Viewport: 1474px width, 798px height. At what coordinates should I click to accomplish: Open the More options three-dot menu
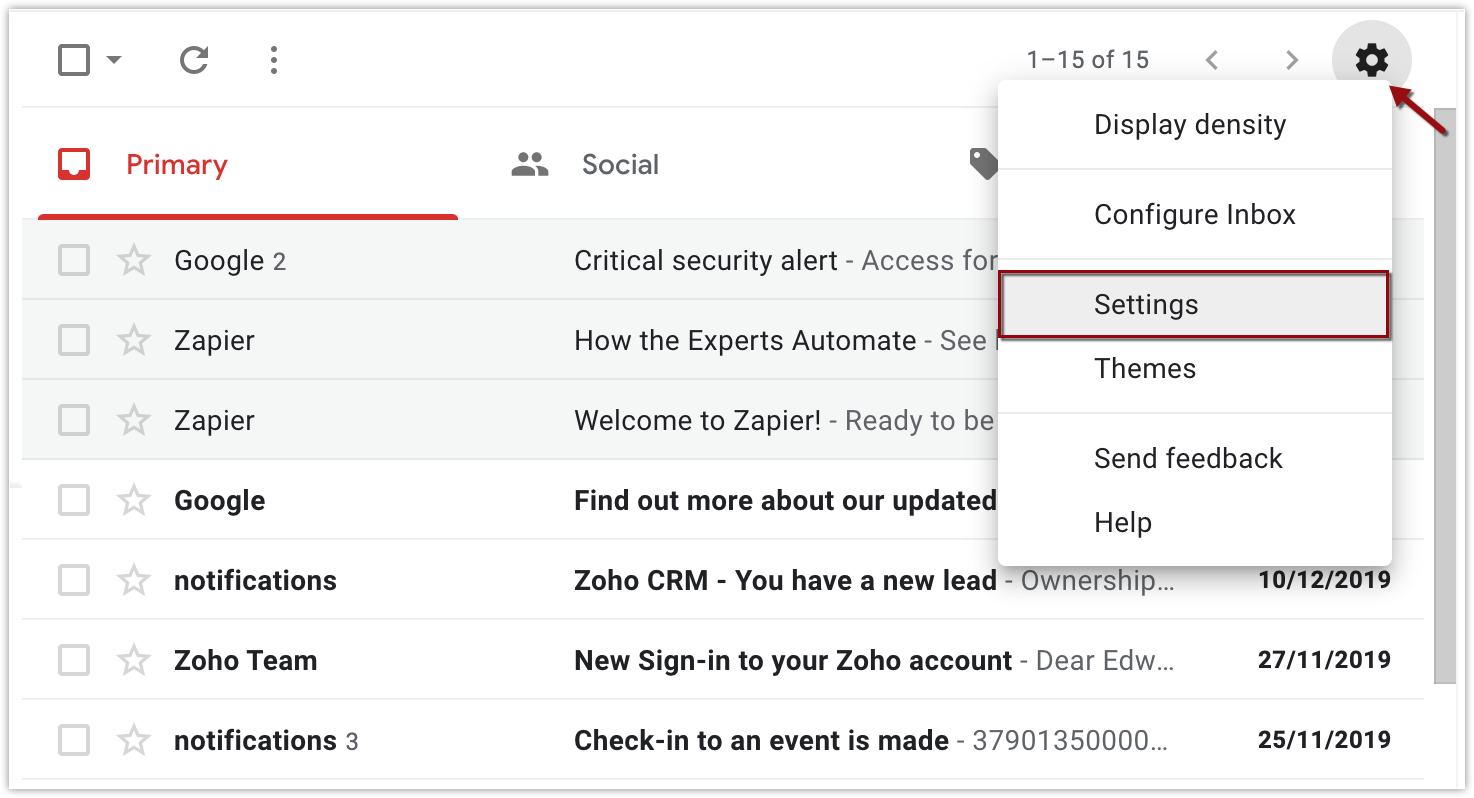tap(273, 61)
